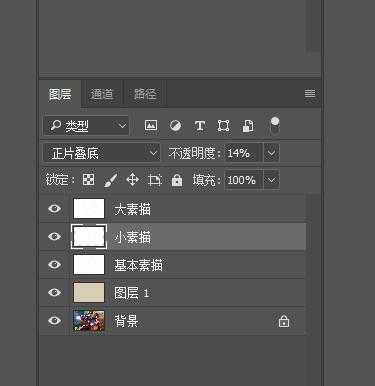The width and height of the screenshot is (375, 386).
Task: Select the 背景 layer thumbnail
Action: (89, 321)
